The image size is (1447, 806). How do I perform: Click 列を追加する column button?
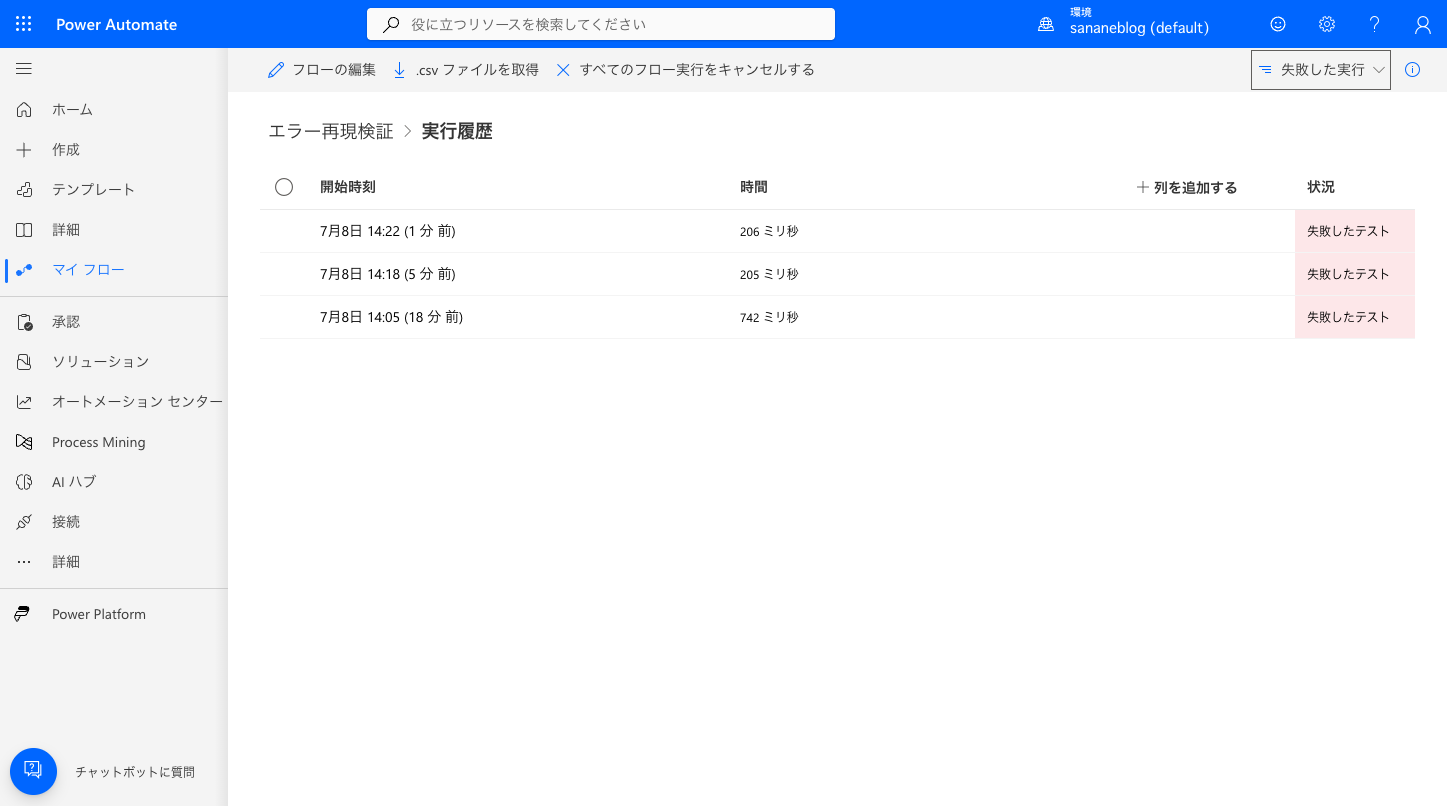point(1187,187)
